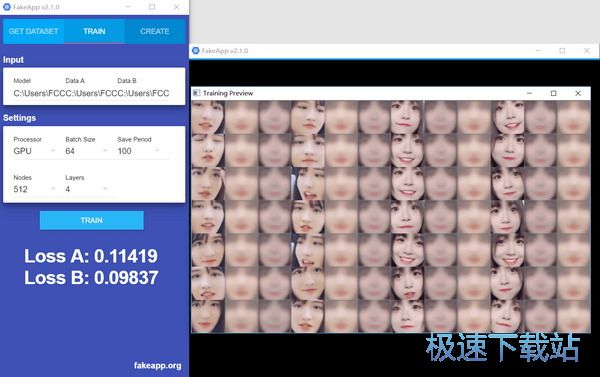Open the Save Period dropdown
The height and width of the screenshot is (377, 600).
click(138, 151)
